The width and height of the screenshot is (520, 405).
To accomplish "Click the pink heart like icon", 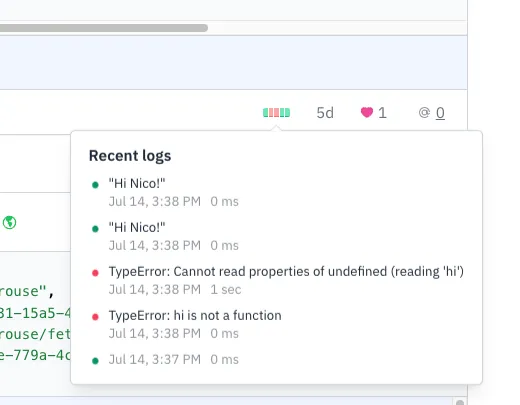I will tap(367, 112).
